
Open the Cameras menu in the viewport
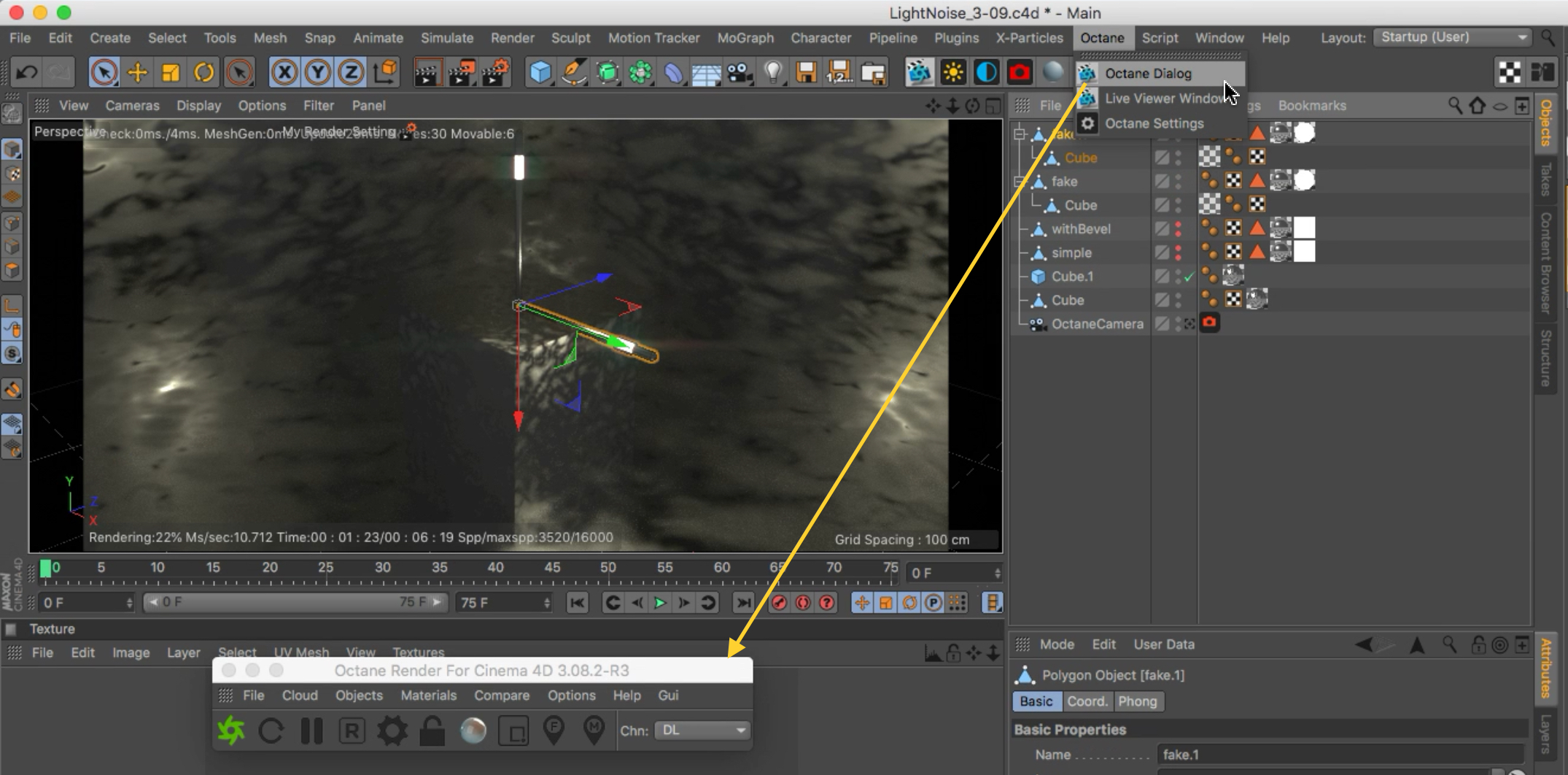[132, 106]
